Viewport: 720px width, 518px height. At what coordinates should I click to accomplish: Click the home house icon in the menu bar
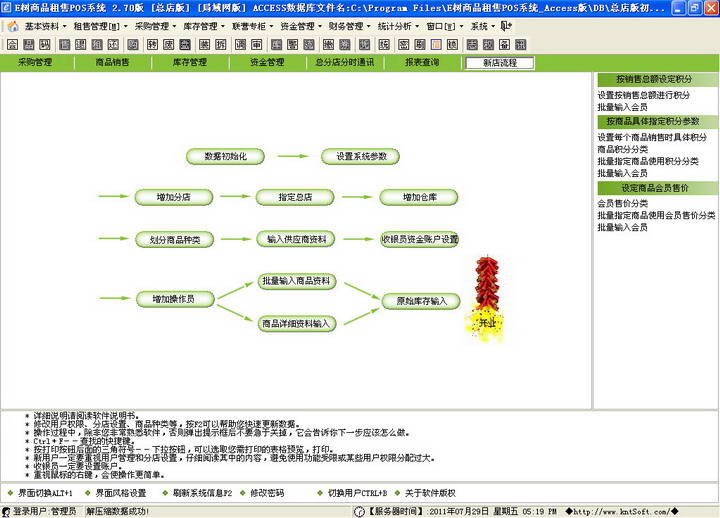(x=13, y=26)
